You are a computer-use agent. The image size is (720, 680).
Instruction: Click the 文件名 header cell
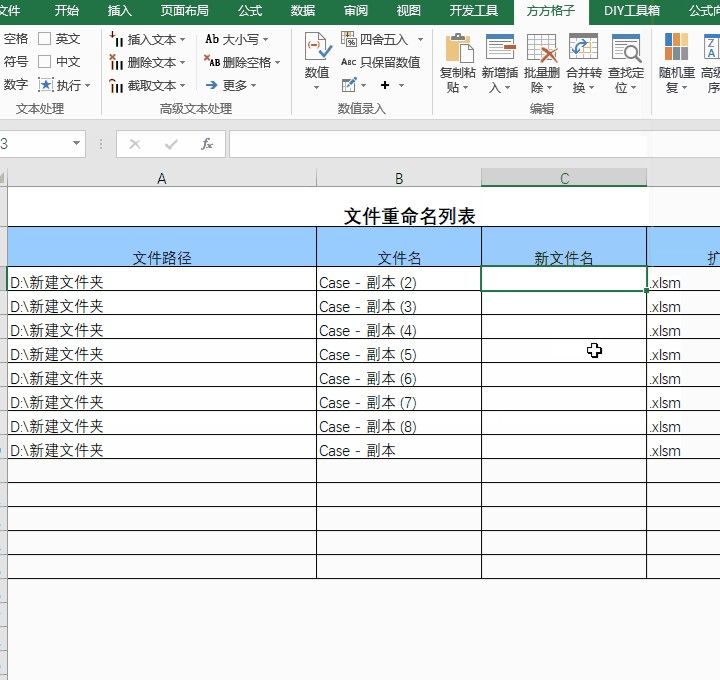point(399,247)
